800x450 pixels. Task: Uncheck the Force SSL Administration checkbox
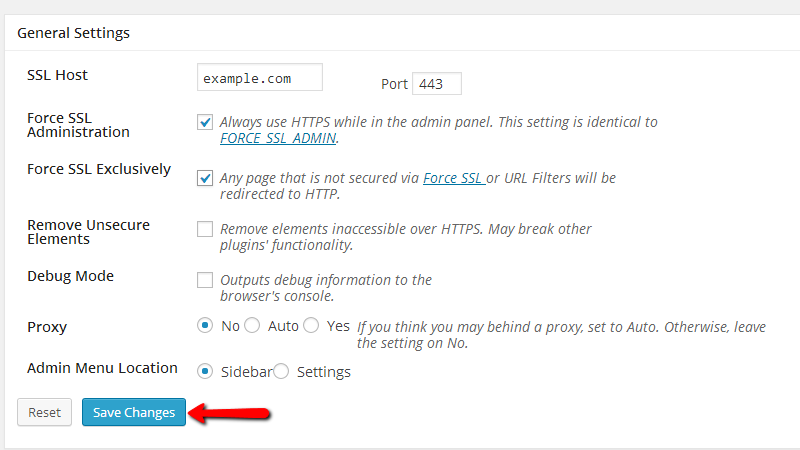point(205,122)
